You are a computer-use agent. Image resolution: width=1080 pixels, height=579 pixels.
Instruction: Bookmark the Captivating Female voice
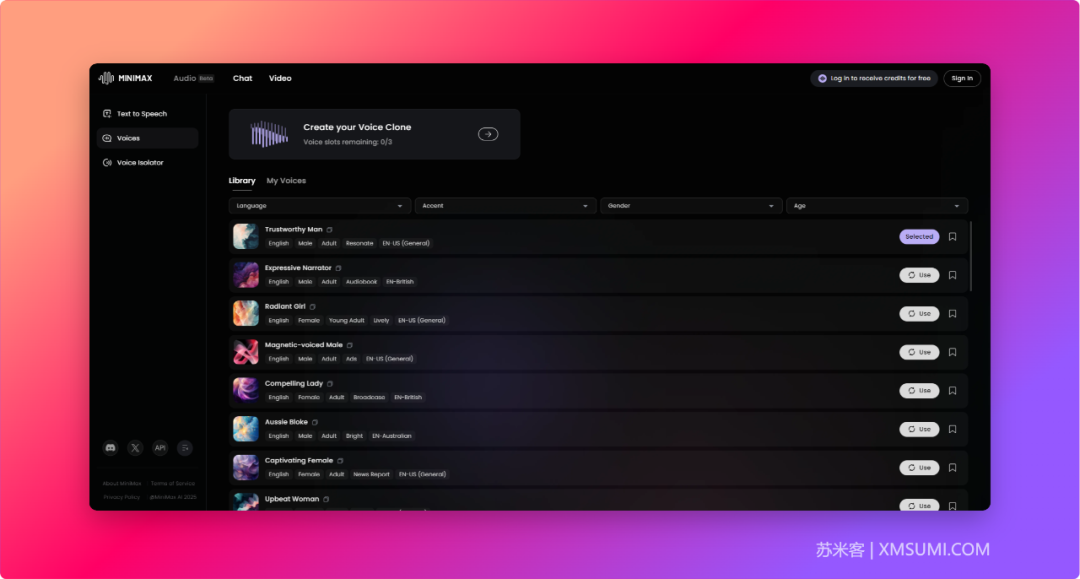pos(953,468)
